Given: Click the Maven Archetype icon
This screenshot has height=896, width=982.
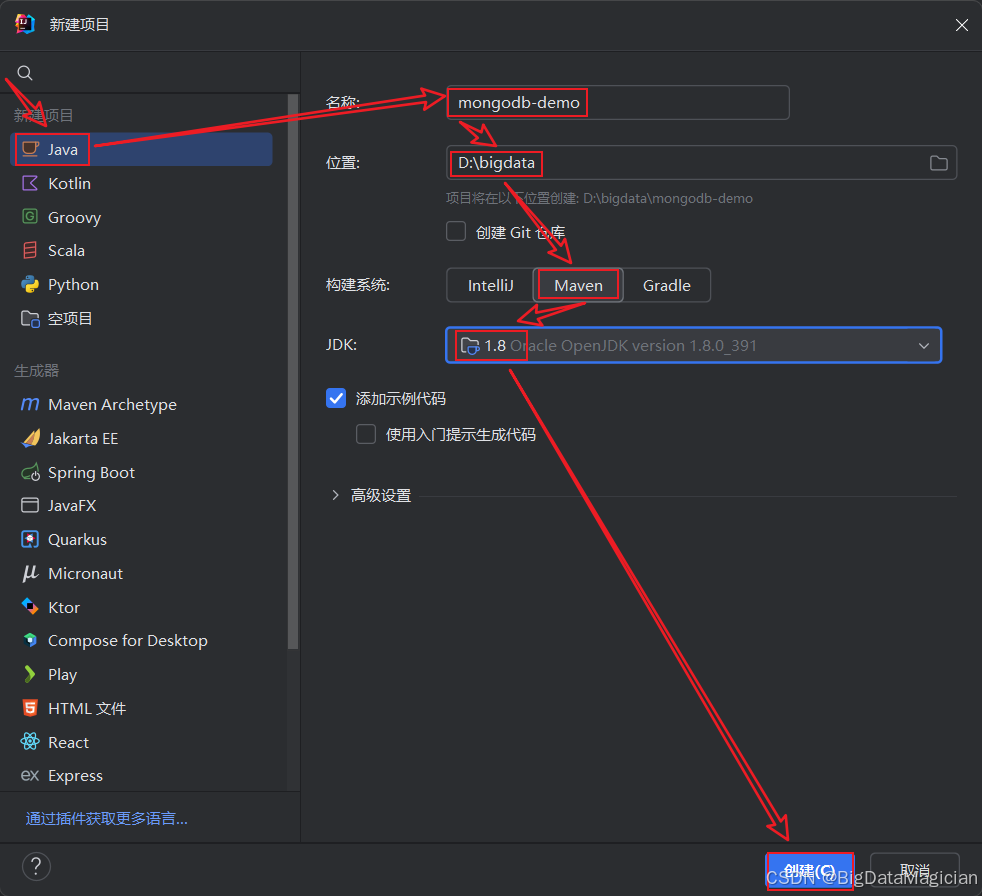Looking at the screenshot, I should tap(30, 404).
